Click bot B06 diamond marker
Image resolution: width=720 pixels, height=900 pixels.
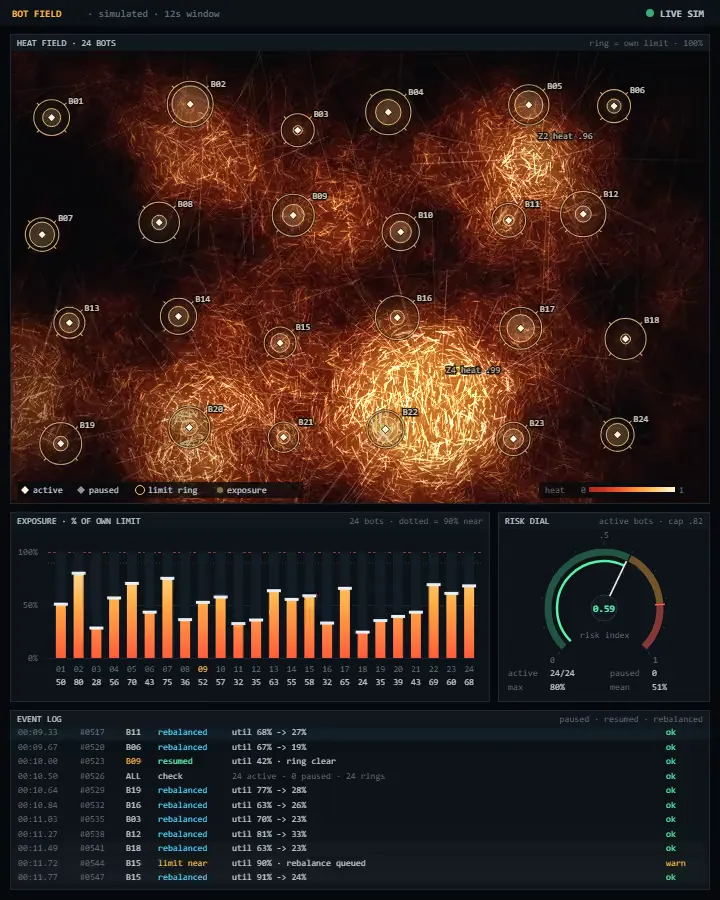point(614,106)
